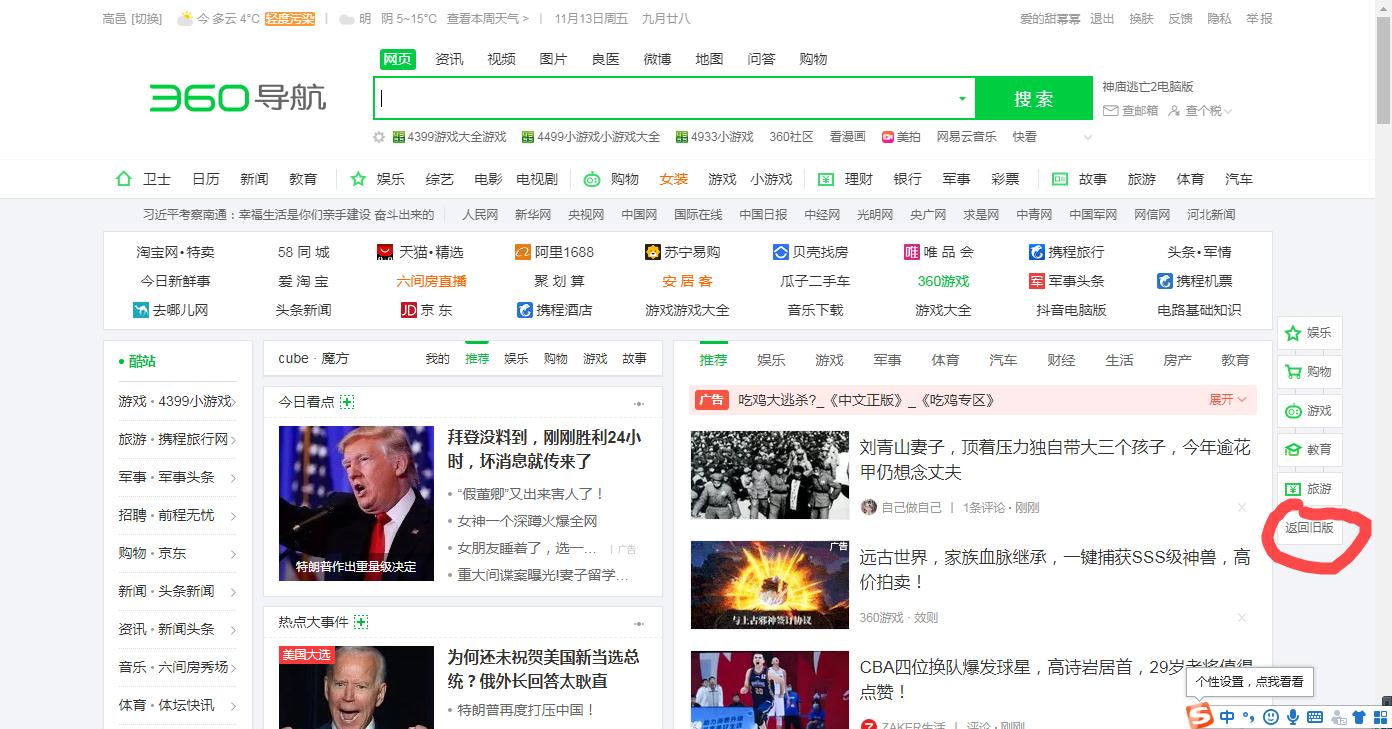
Task: Click the green 搜索 button
Action: point(1034,99)
